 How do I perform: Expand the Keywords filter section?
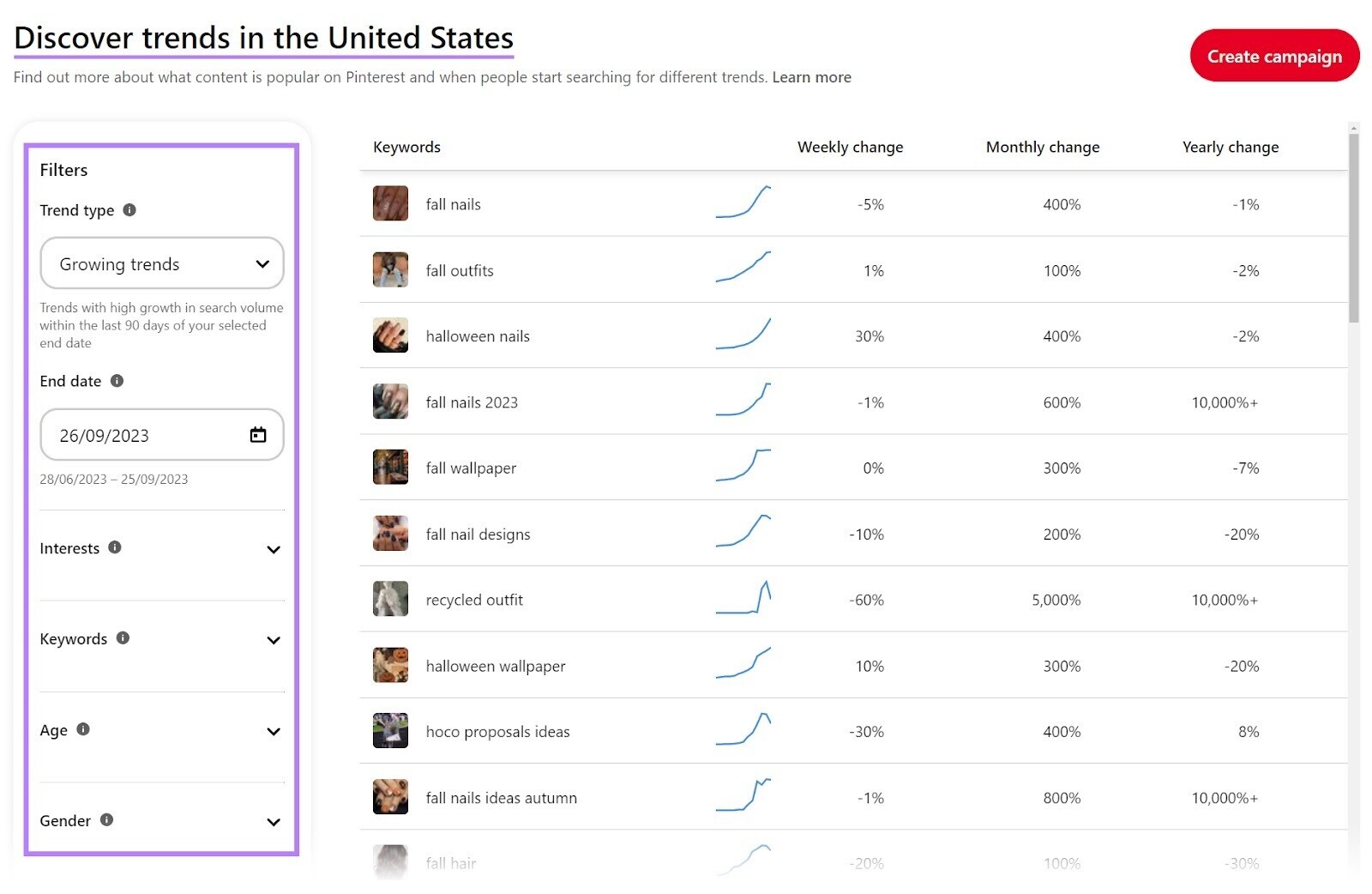[x=273, y=640]
